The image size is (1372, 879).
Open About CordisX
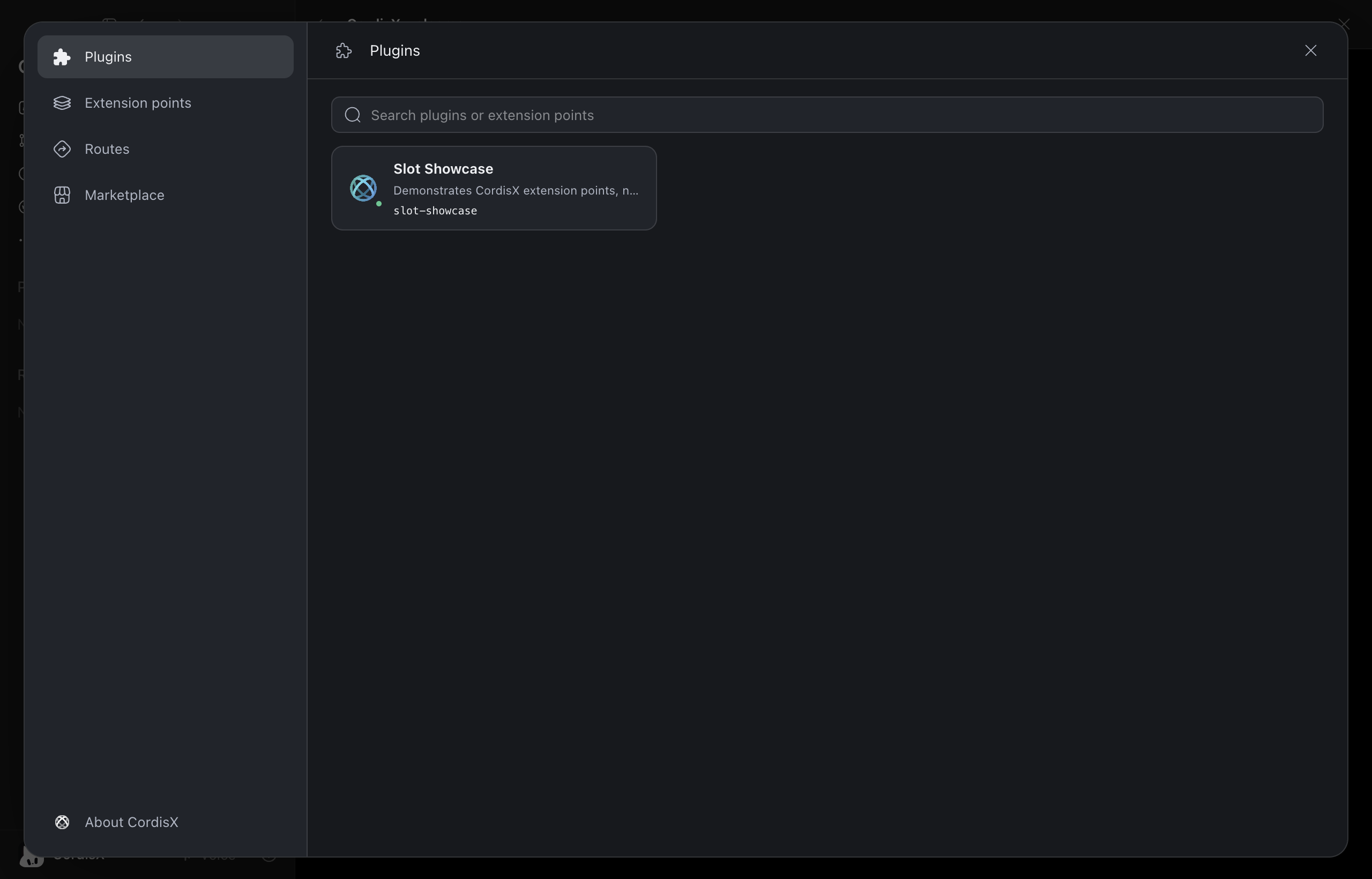(x=166, y=822)
